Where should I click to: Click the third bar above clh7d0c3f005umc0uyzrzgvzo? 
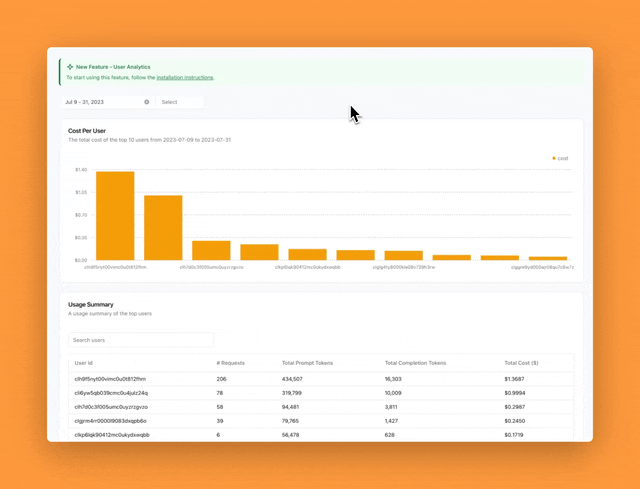click(x=211, y=250)
